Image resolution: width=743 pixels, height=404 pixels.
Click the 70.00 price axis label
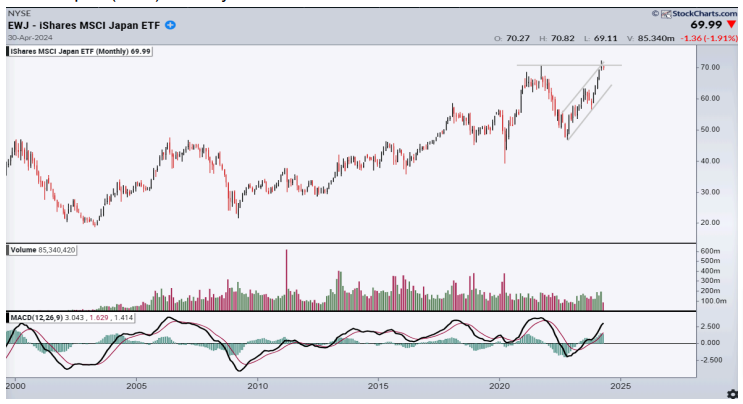coord(710,67)
